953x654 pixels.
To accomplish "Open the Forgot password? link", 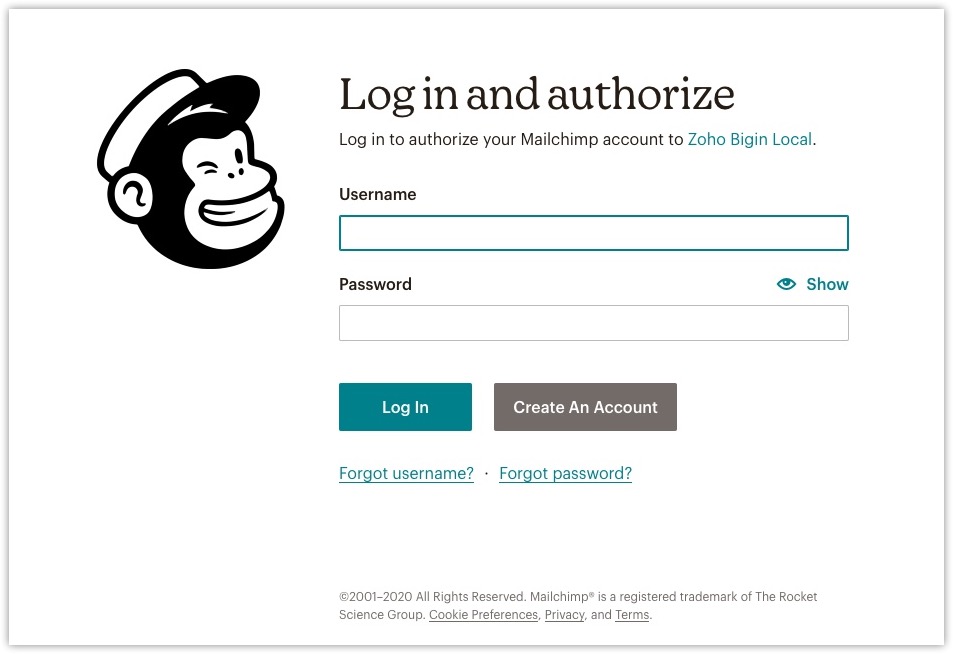I will point(565,474).
